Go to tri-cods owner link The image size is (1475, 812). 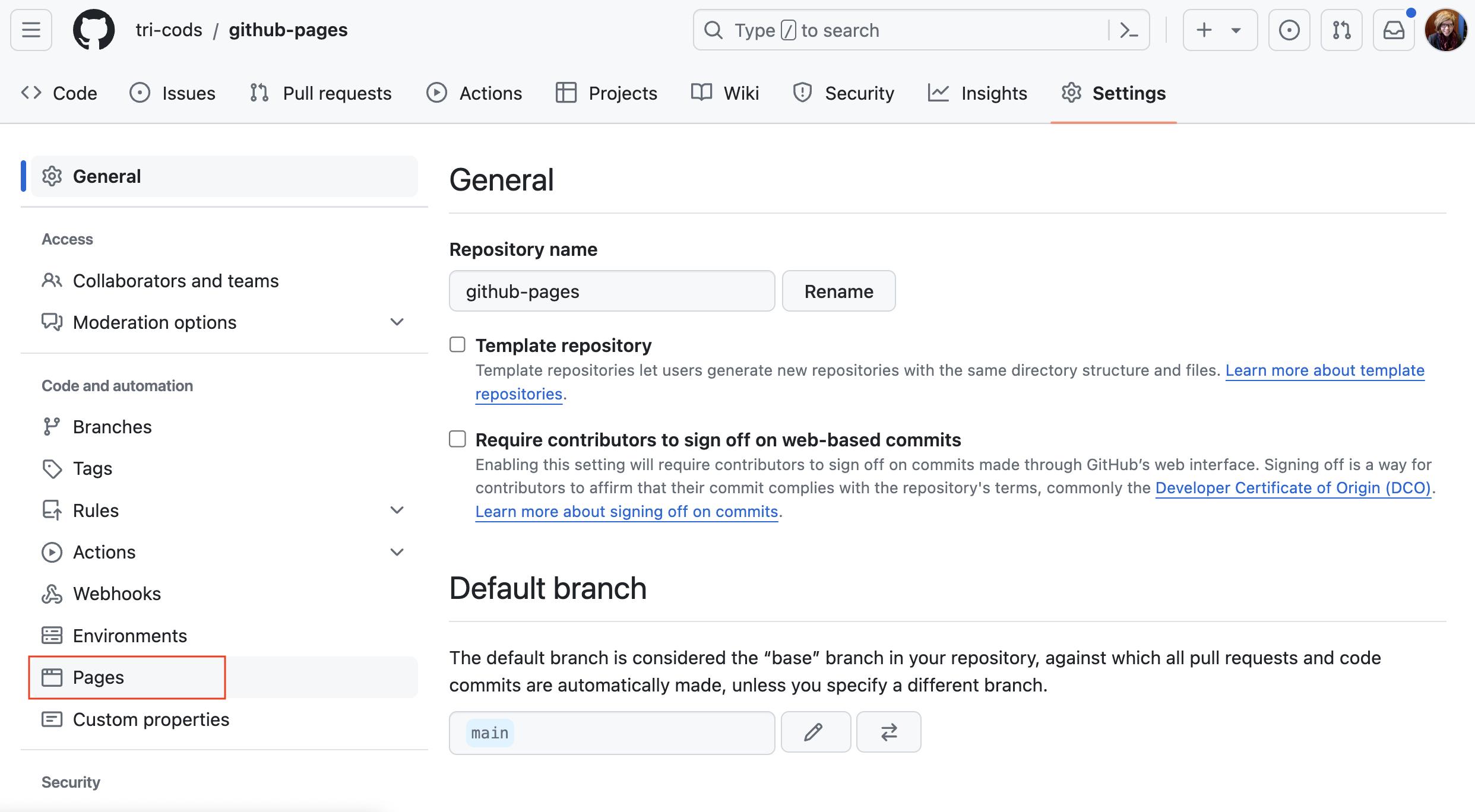[169, 30]
